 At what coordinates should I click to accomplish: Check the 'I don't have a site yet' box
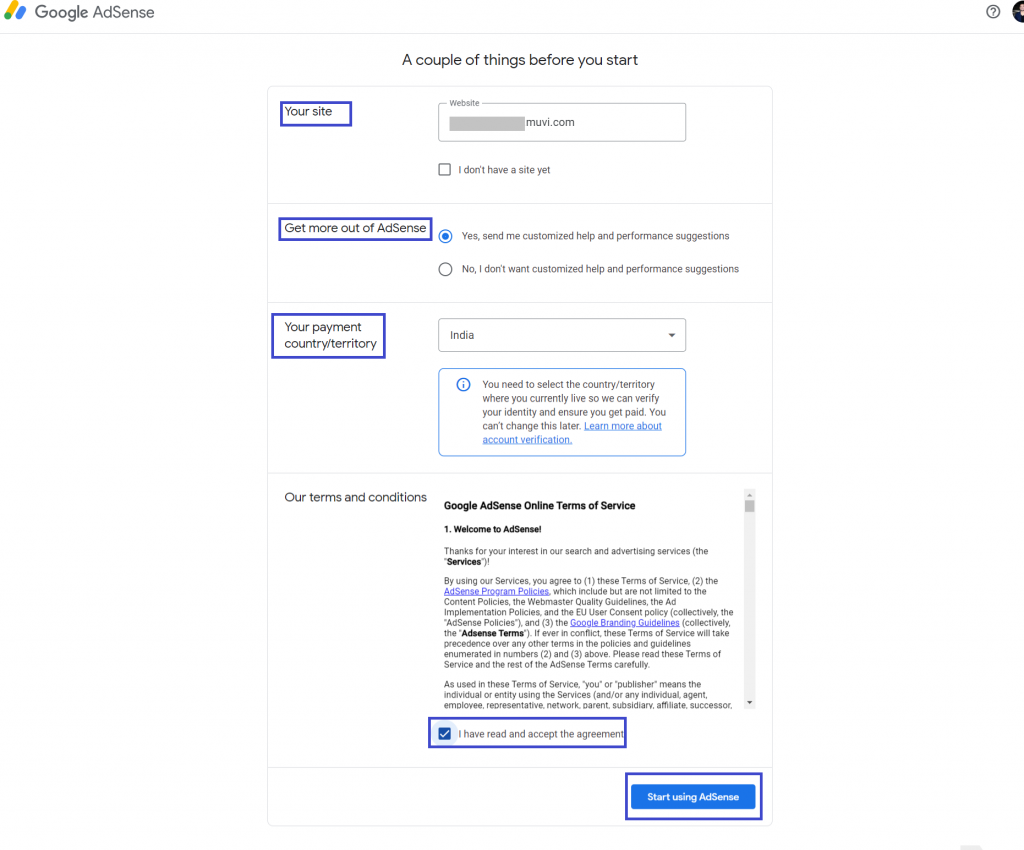point(444,169)
